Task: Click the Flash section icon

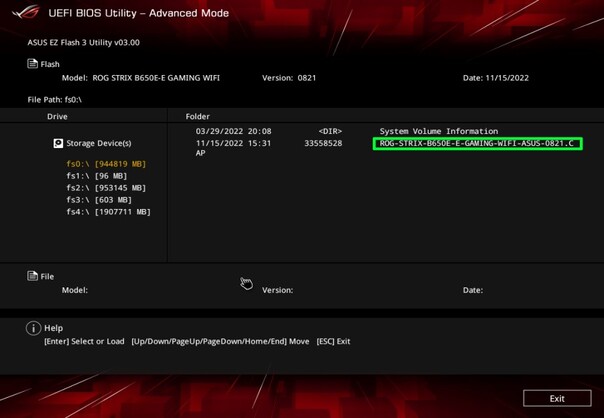Action: click(33, 63)
